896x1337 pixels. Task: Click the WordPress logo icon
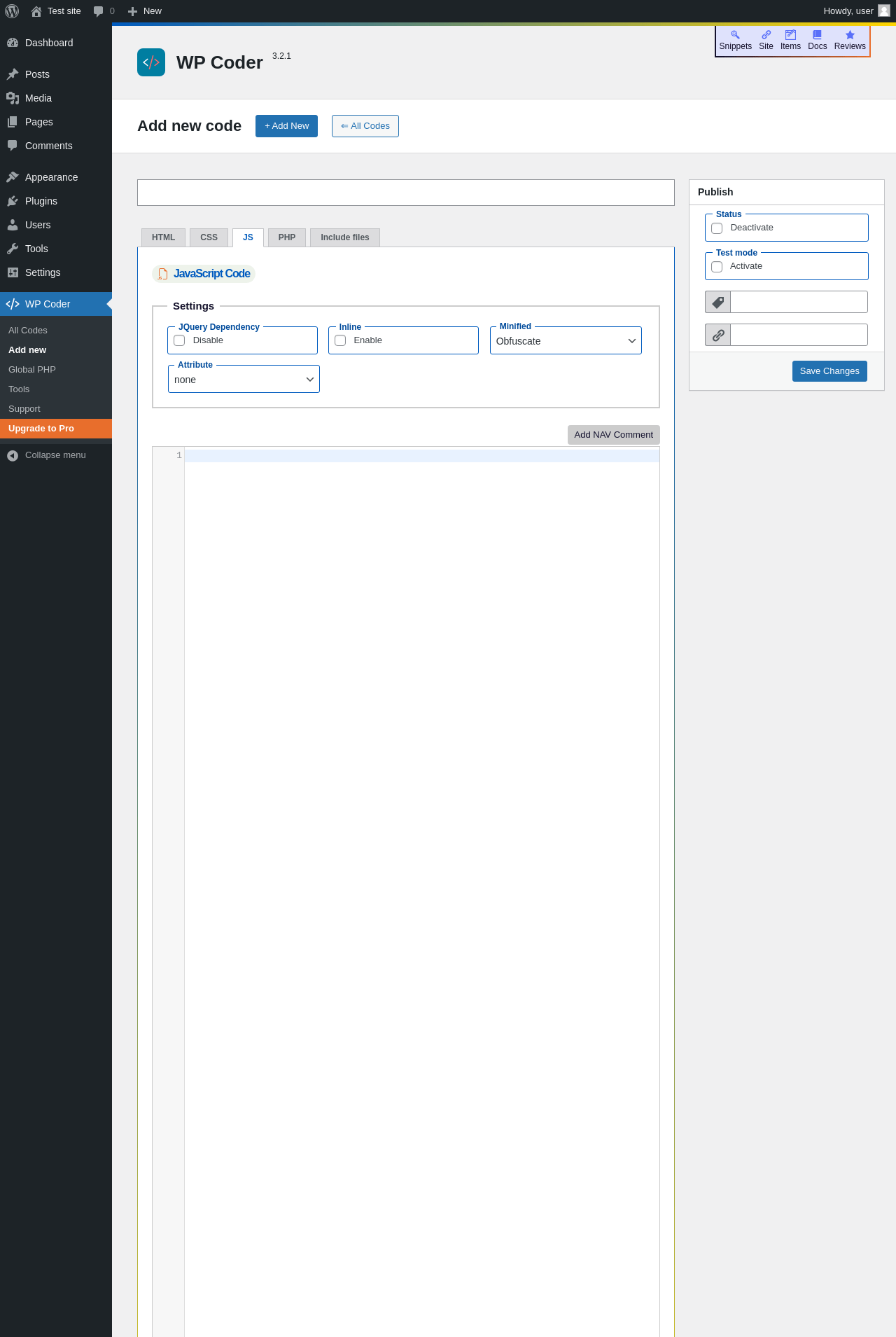point(12,11)
